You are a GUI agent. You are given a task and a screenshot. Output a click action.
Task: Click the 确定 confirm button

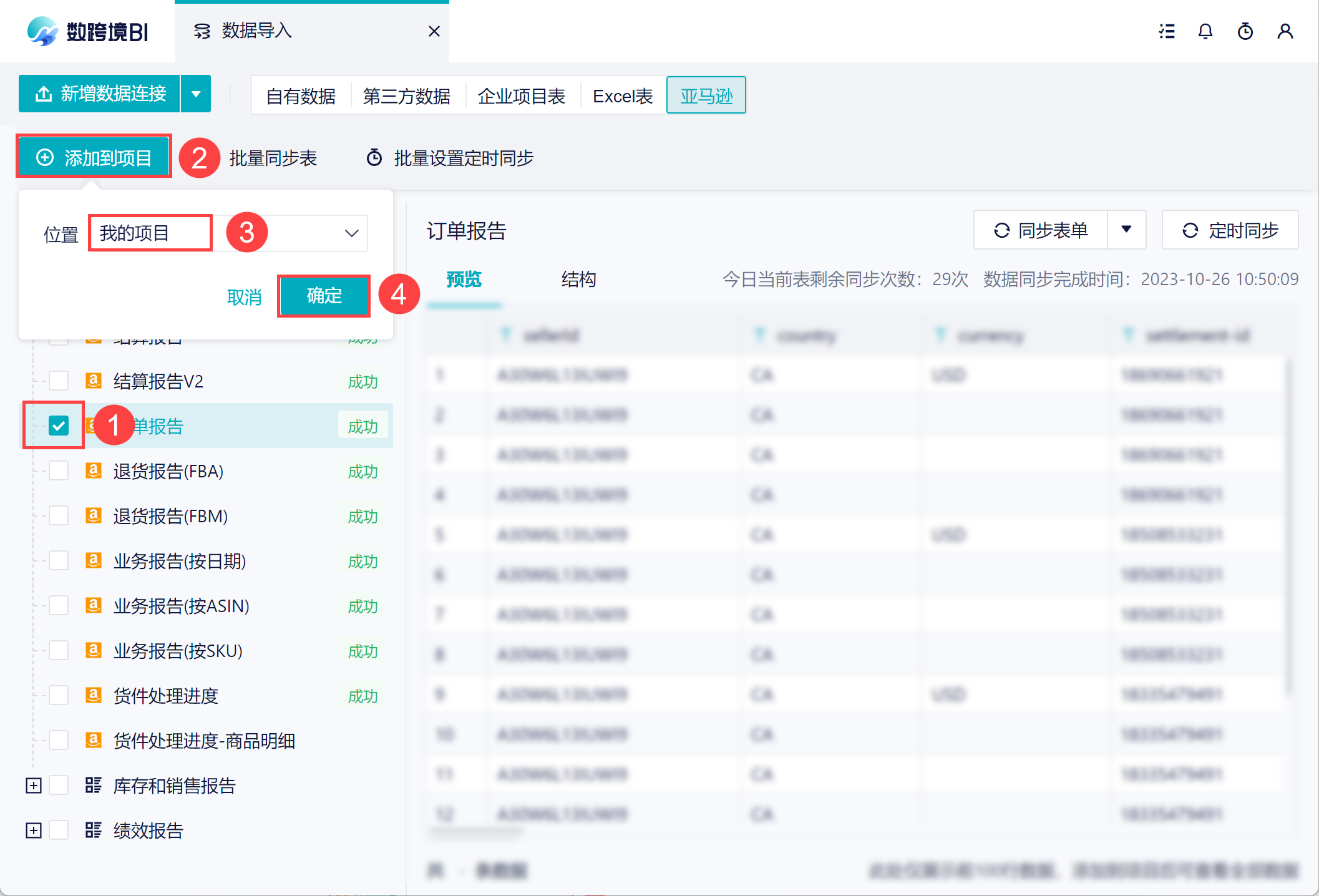[x=324, y=296]
